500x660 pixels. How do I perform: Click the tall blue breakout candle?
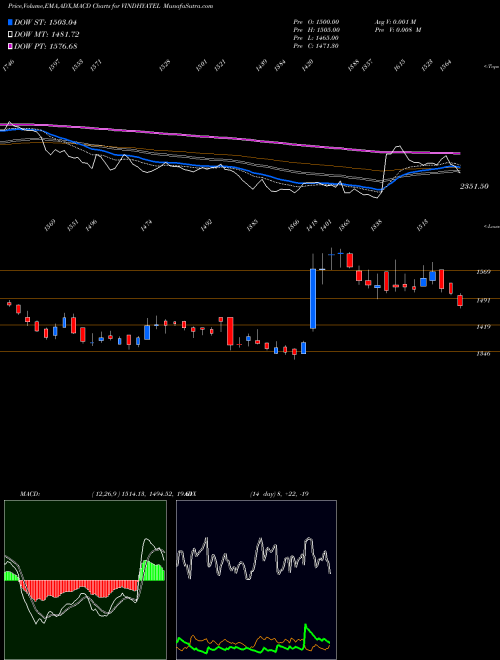click(313, 298)
